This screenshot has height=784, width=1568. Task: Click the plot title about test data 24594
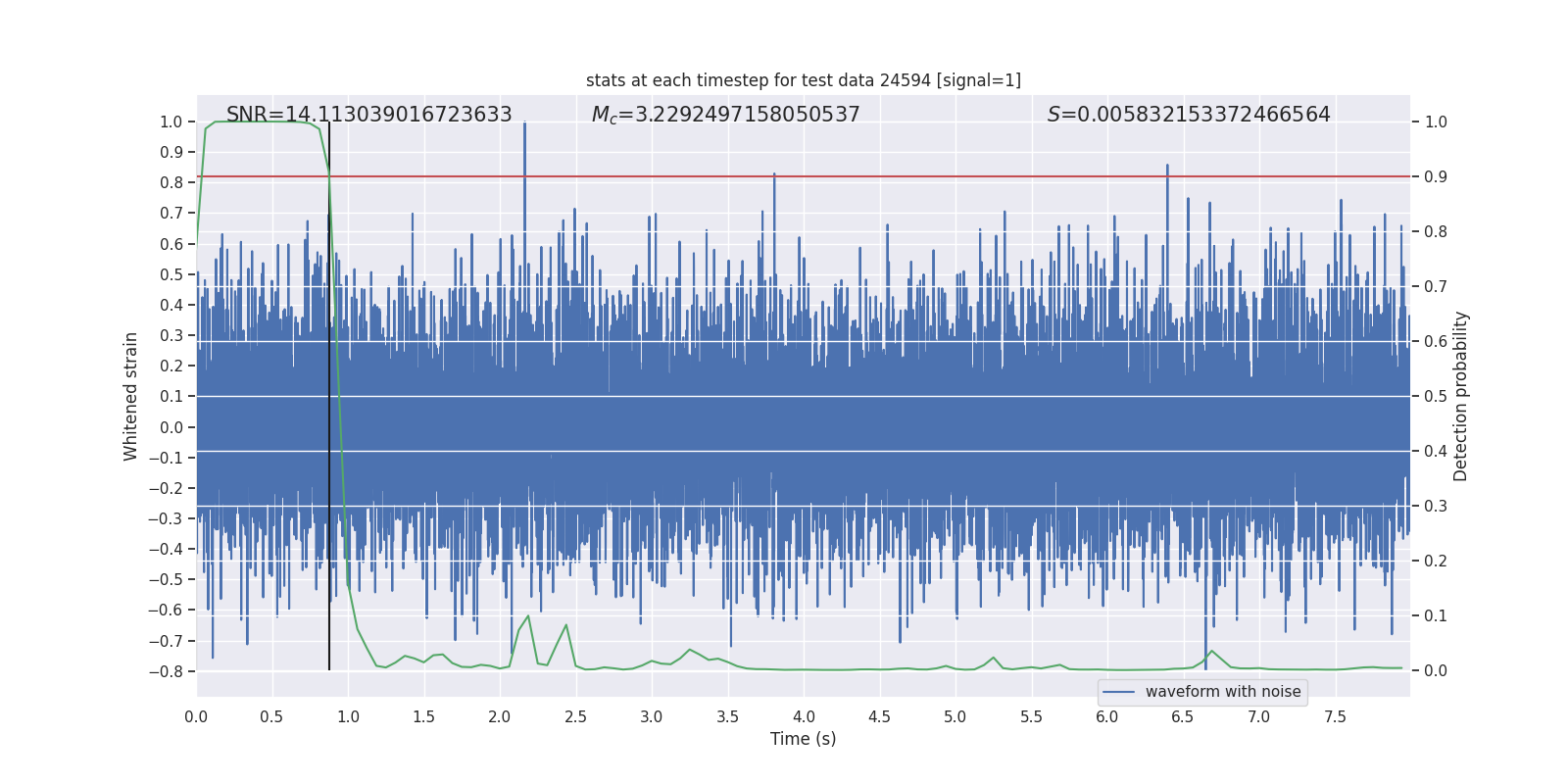pos(803,80)
